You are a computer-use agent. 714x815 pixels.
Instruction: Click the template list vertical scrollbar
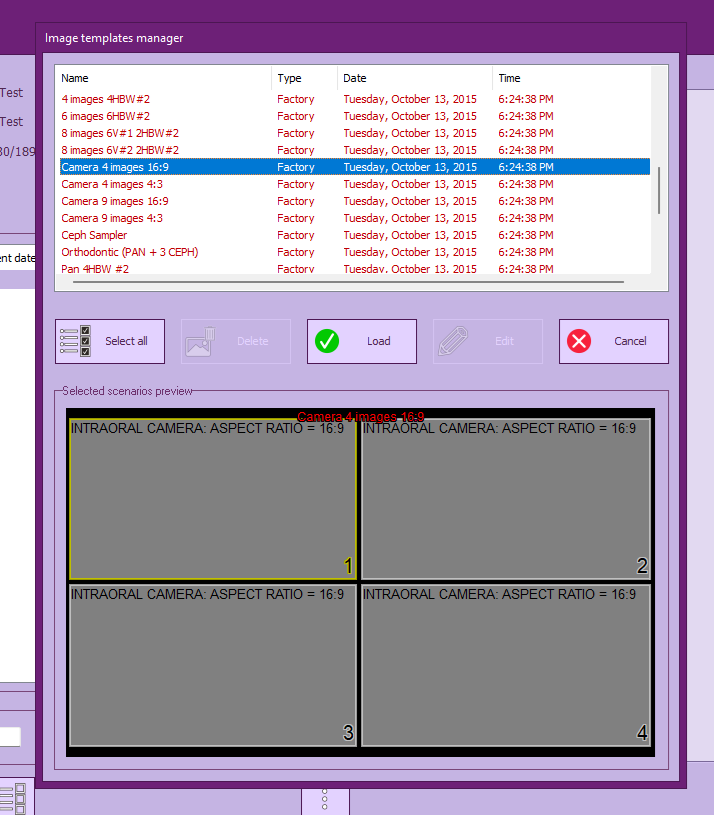click(658, 189)
